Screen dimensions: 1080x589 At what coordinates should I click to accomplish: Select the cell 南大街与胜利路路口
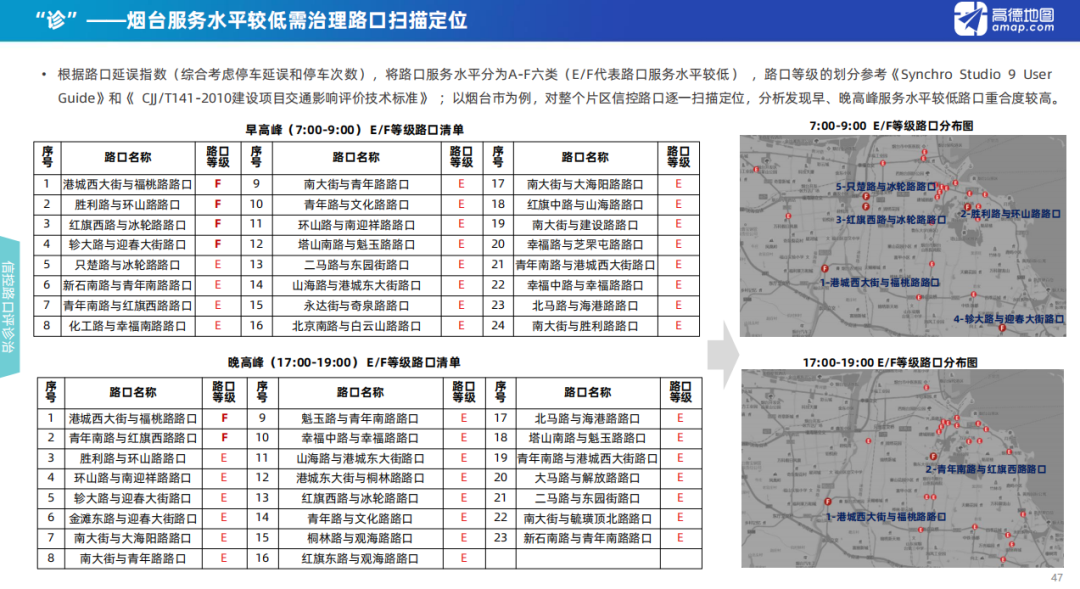click(x=585, y=326)
